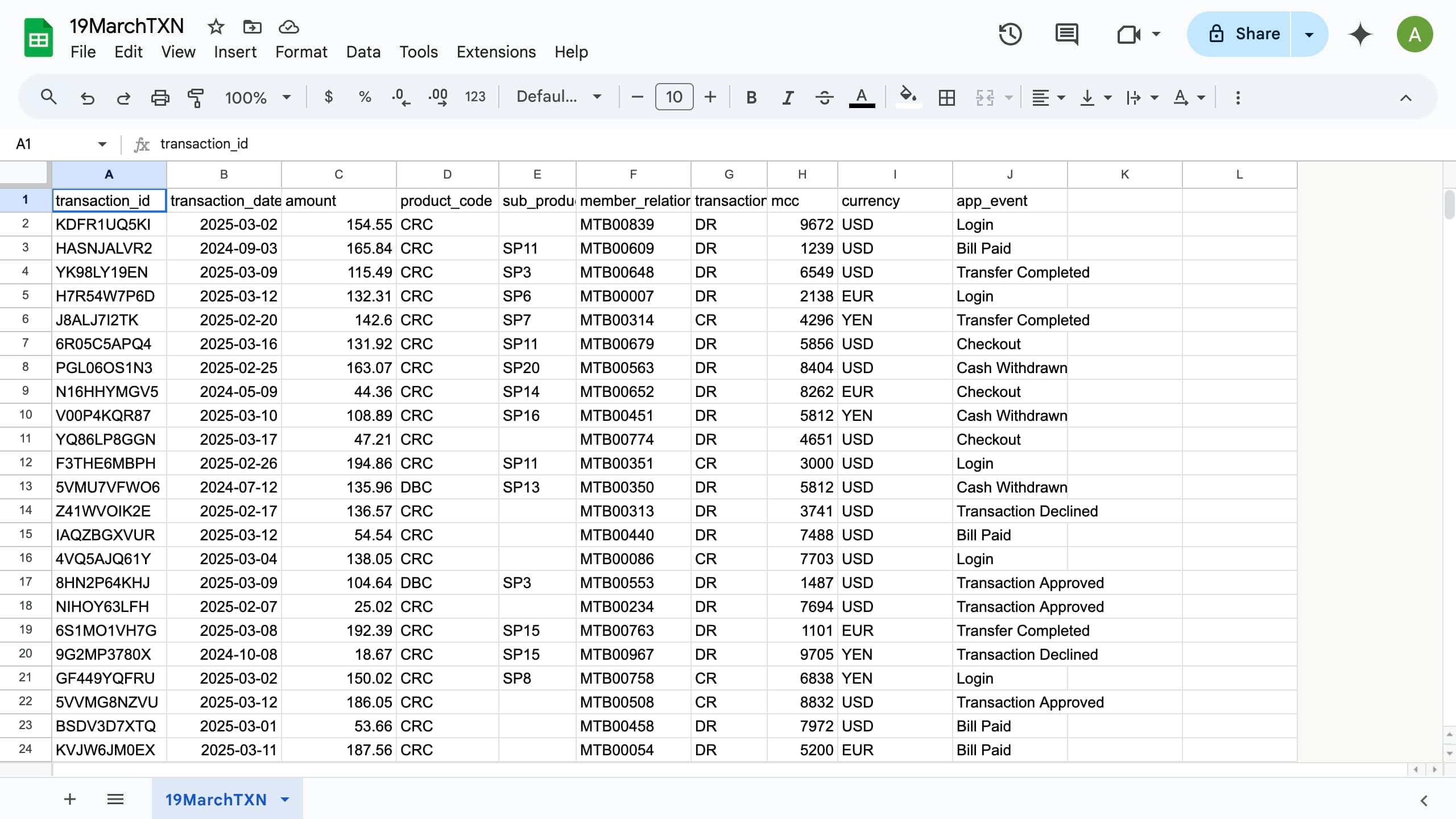Decrease decimal places
The width and height of the screenshot is (1456, 819).
(x=401, y=97)
